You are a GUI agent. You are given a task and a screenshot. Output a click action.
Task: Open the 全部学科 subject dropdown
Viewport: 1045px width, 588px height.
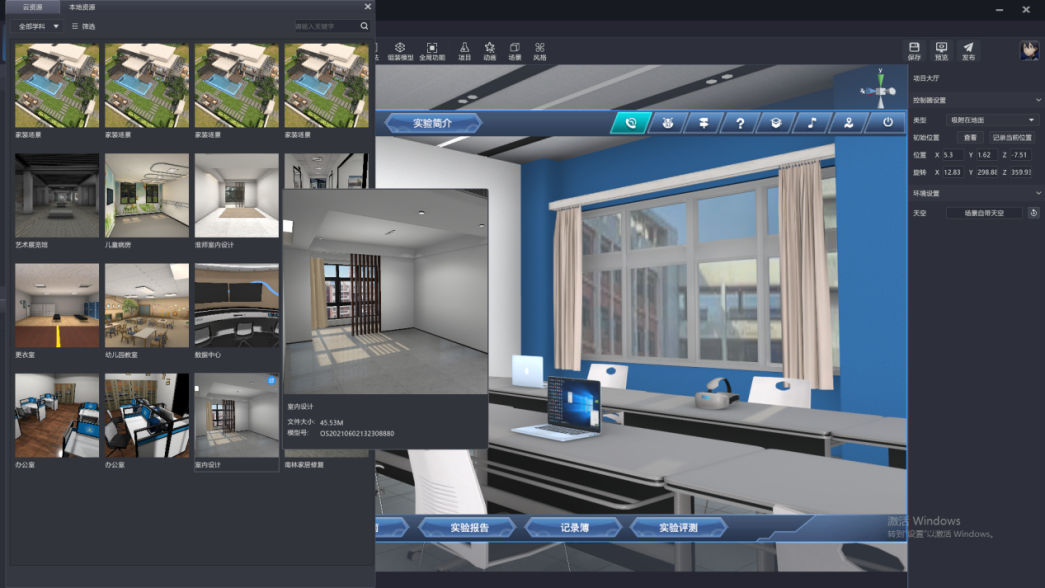(x=39, y=26)
